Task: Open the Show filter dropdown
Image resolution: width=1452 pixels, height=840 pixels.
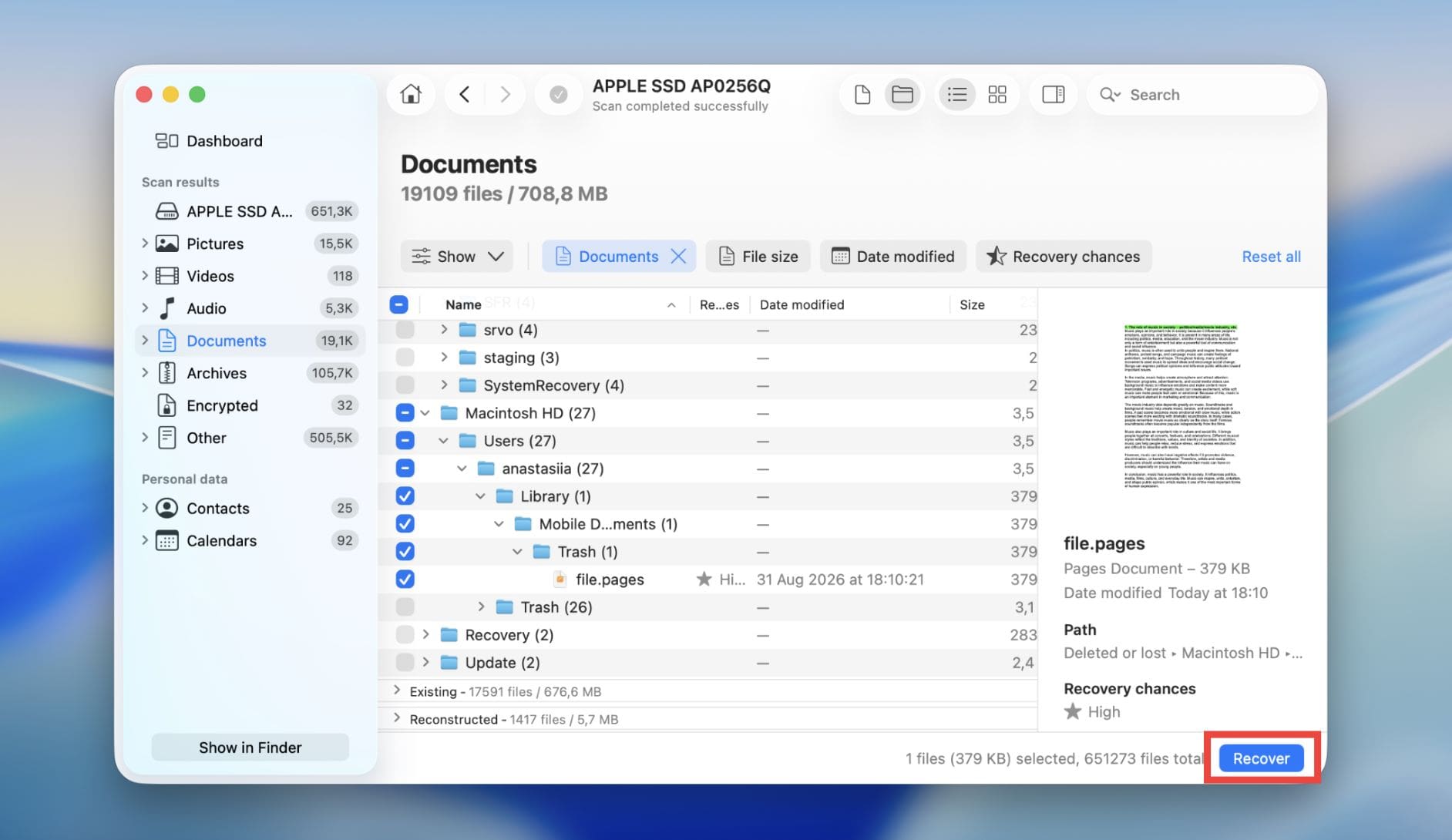Action: 457,256
